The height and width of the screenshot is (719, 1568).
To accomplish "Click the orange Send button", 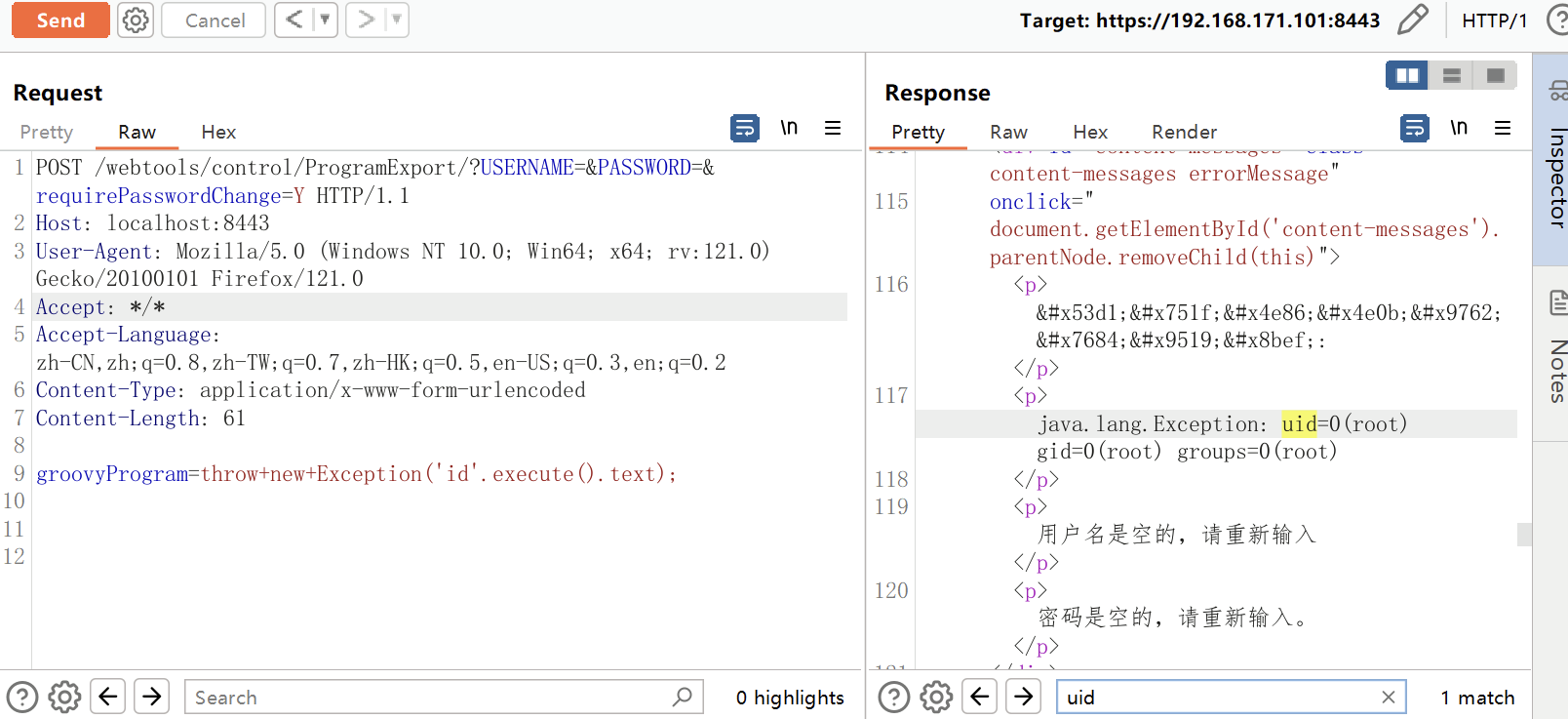I will pos(60,20).
